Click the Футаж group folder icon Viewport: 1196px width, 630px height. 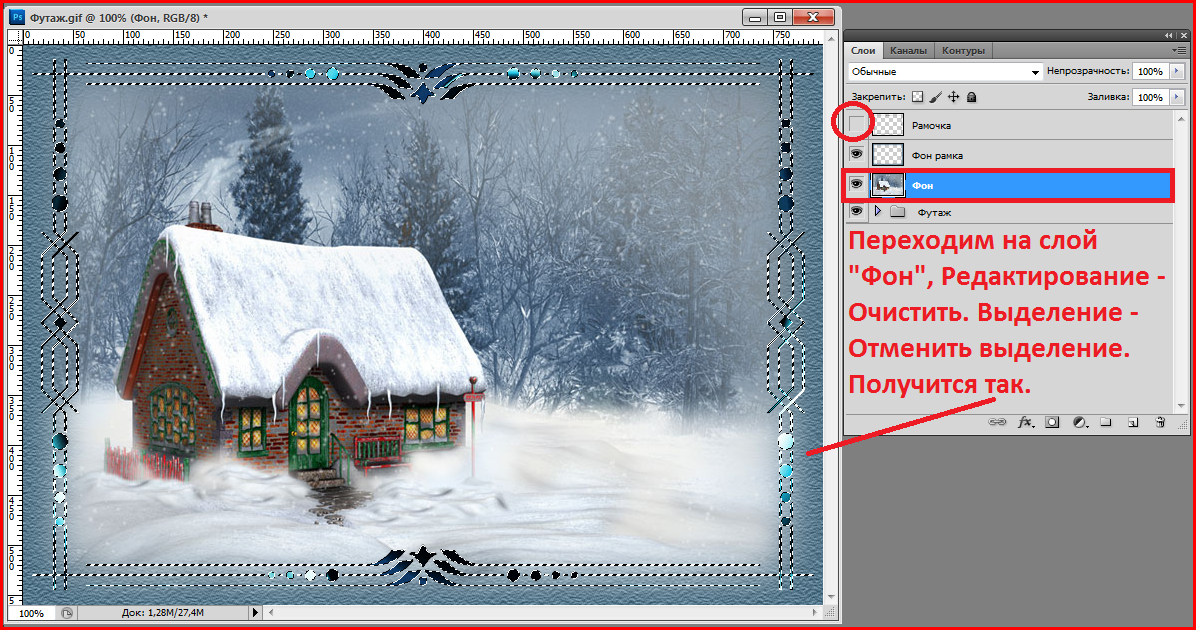[898, 211]
